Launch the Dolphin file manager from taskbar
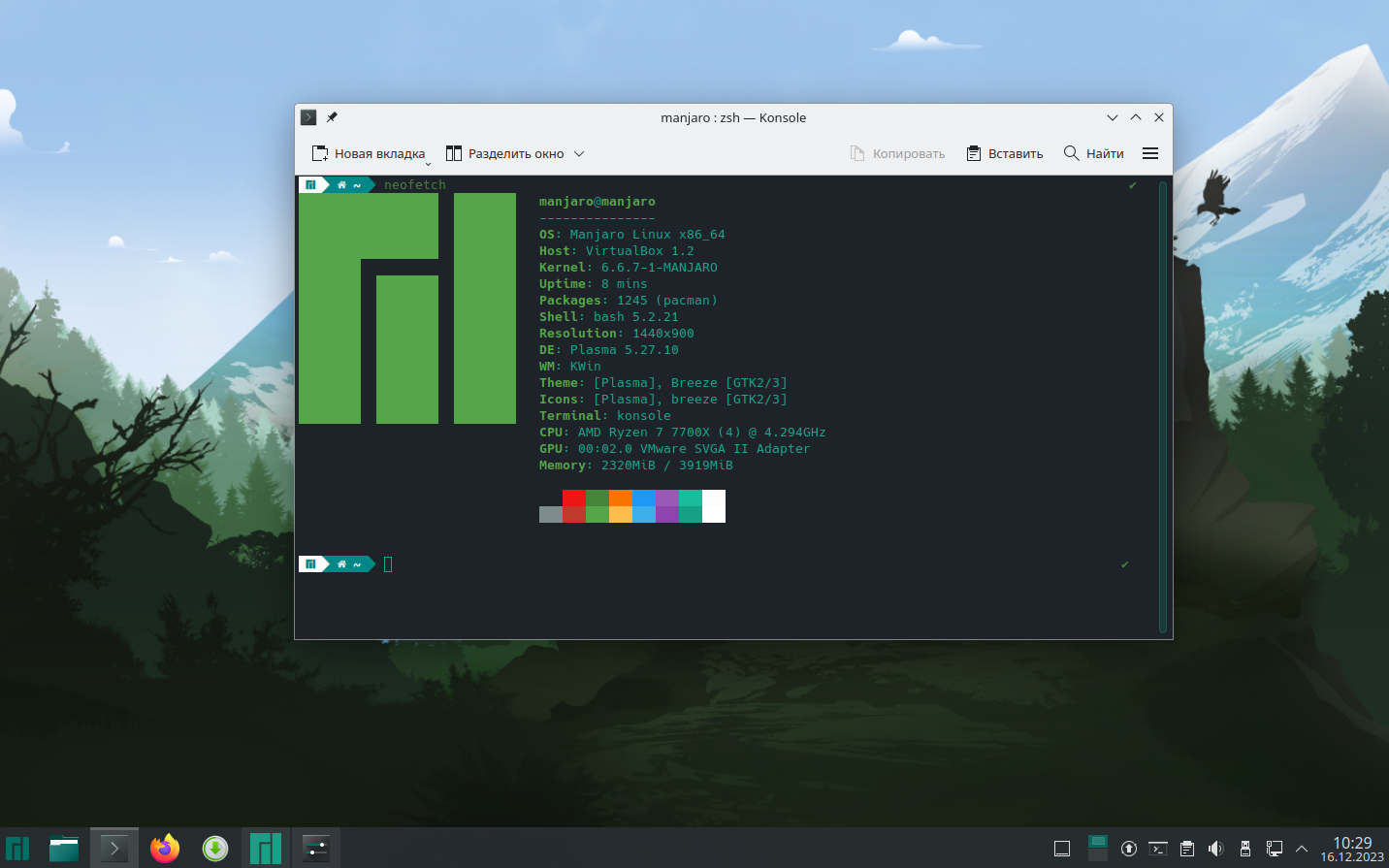This screenshot has width=1389, height=868. 64,849
